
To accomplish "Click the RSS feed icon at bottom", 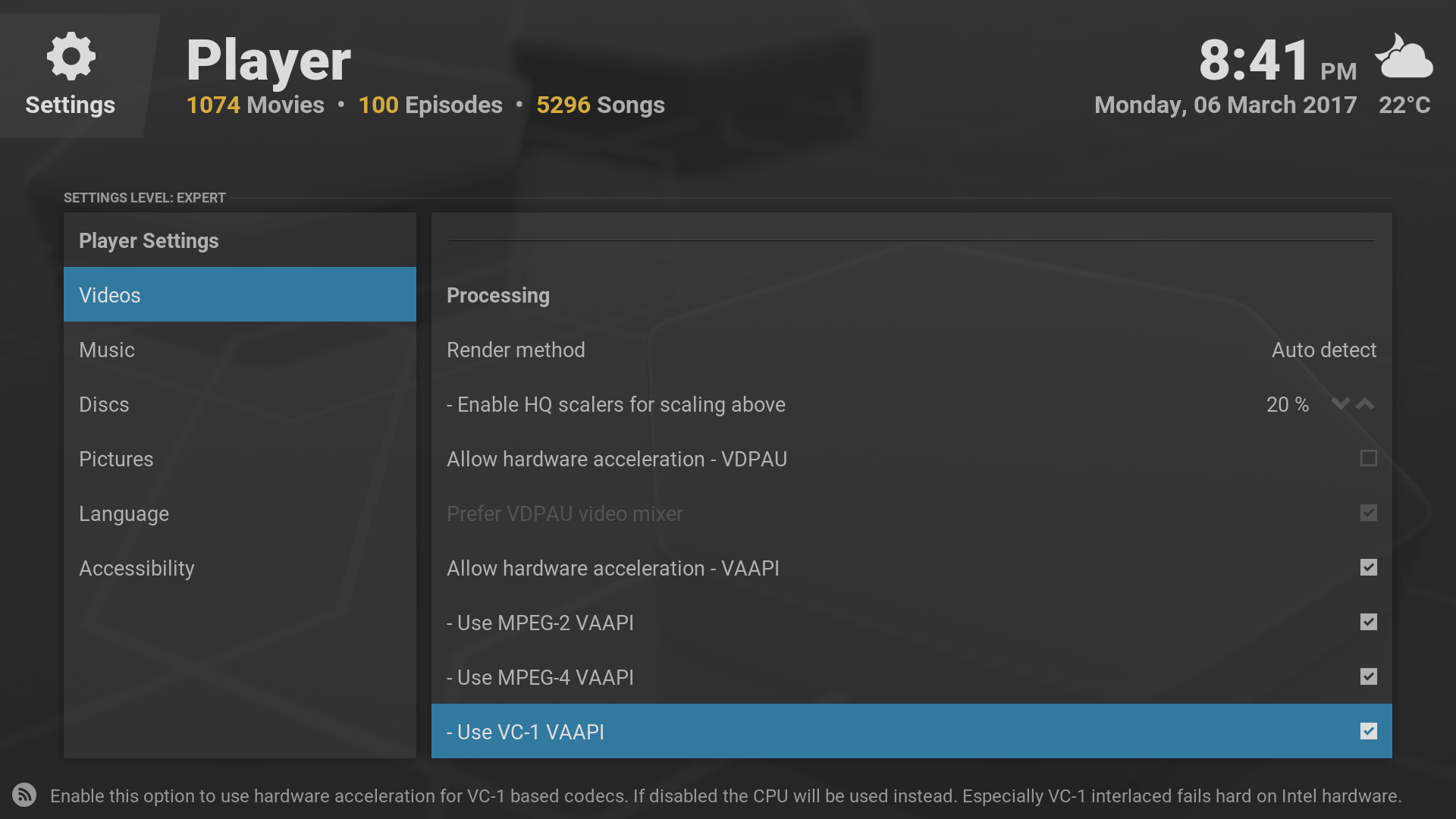I will (24, 795).
